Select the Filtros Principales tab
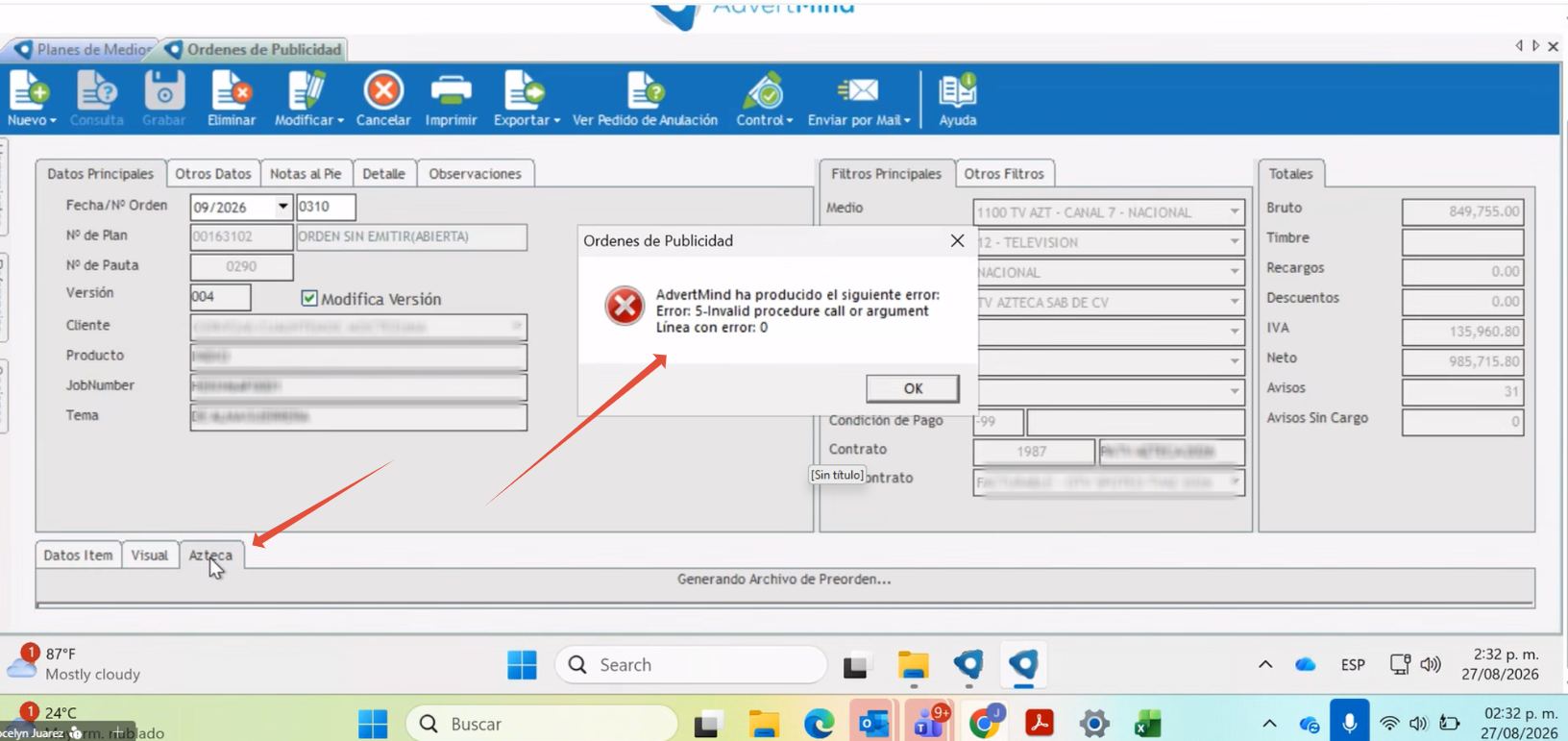Viewport: 1568px width, 741px height. coord(886,174)
